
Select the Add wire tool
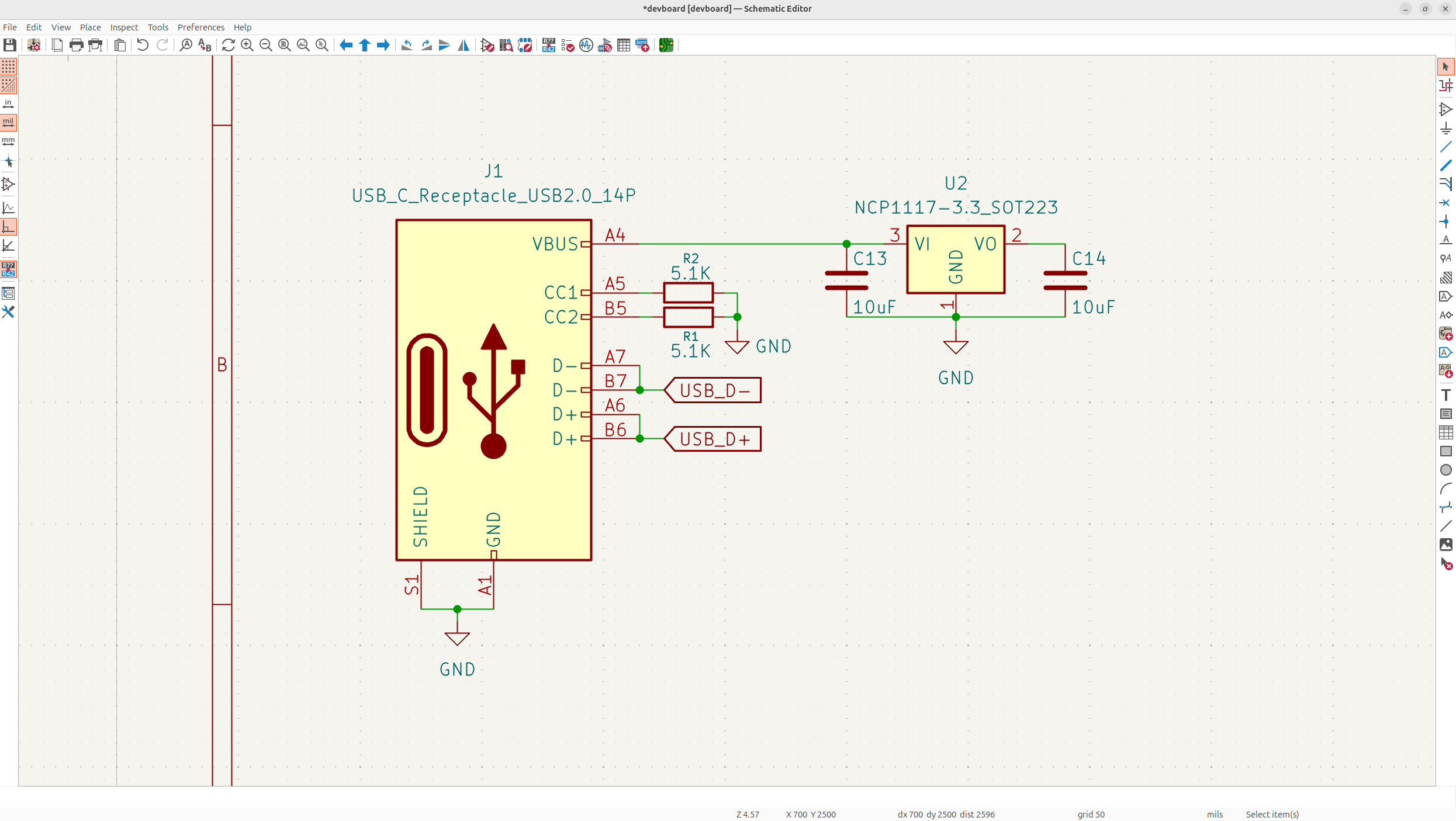click(x=1445, y=147)
